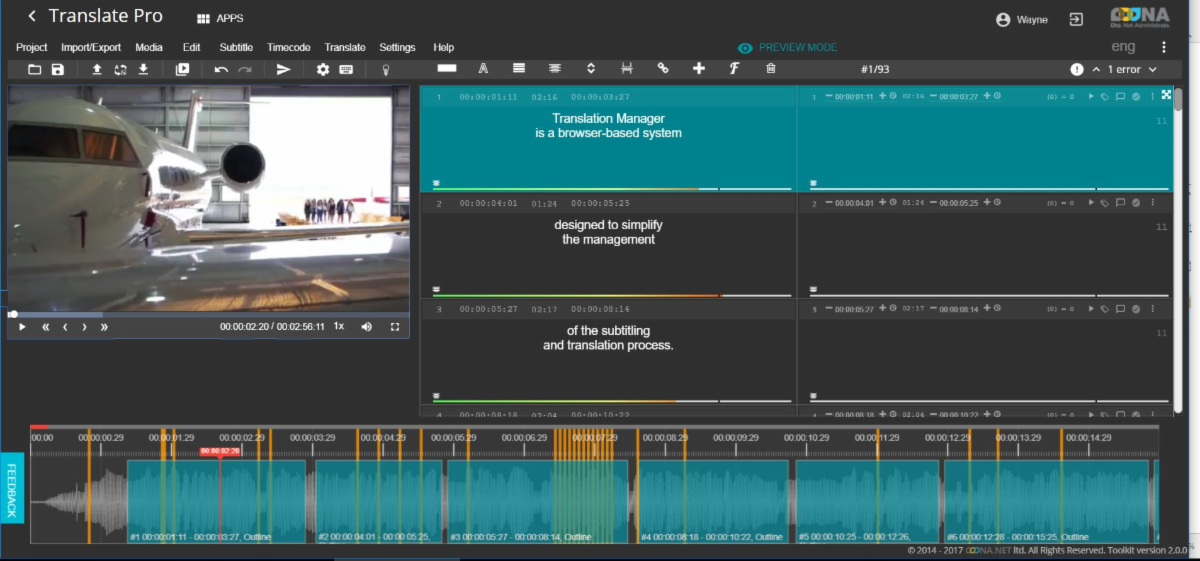This screenshot has height=561, width=1200.
Task: Toggle fullscreen on the video player
Action: [x=395, y=326]
